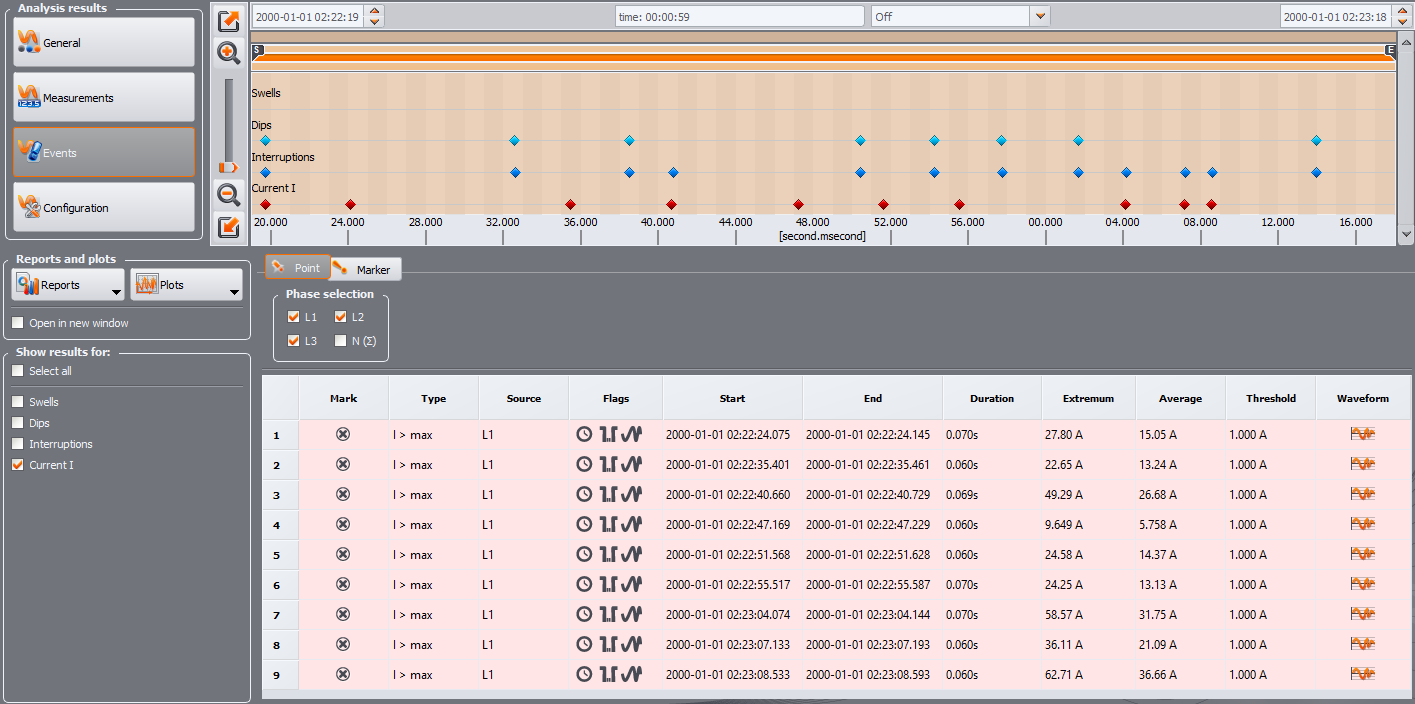Click the bottom export arrow icon below zoom
The width and height of the screenshot is (1415, 704).
coord(229,226)
